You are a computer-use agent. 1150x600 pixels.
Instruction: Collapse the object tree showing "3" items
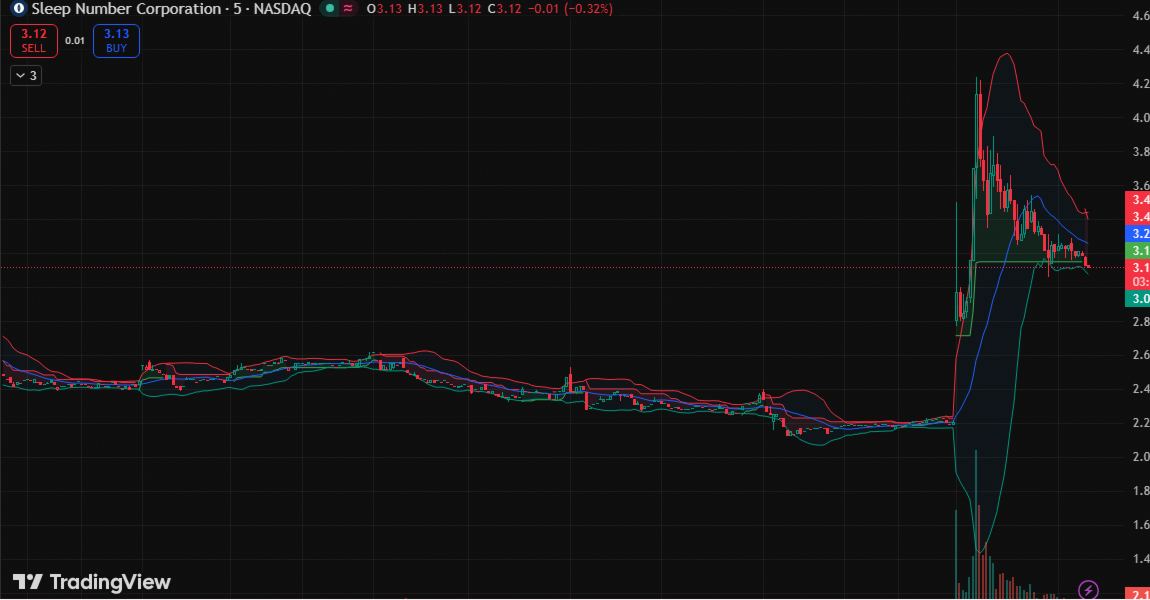(x=25, y=75)
